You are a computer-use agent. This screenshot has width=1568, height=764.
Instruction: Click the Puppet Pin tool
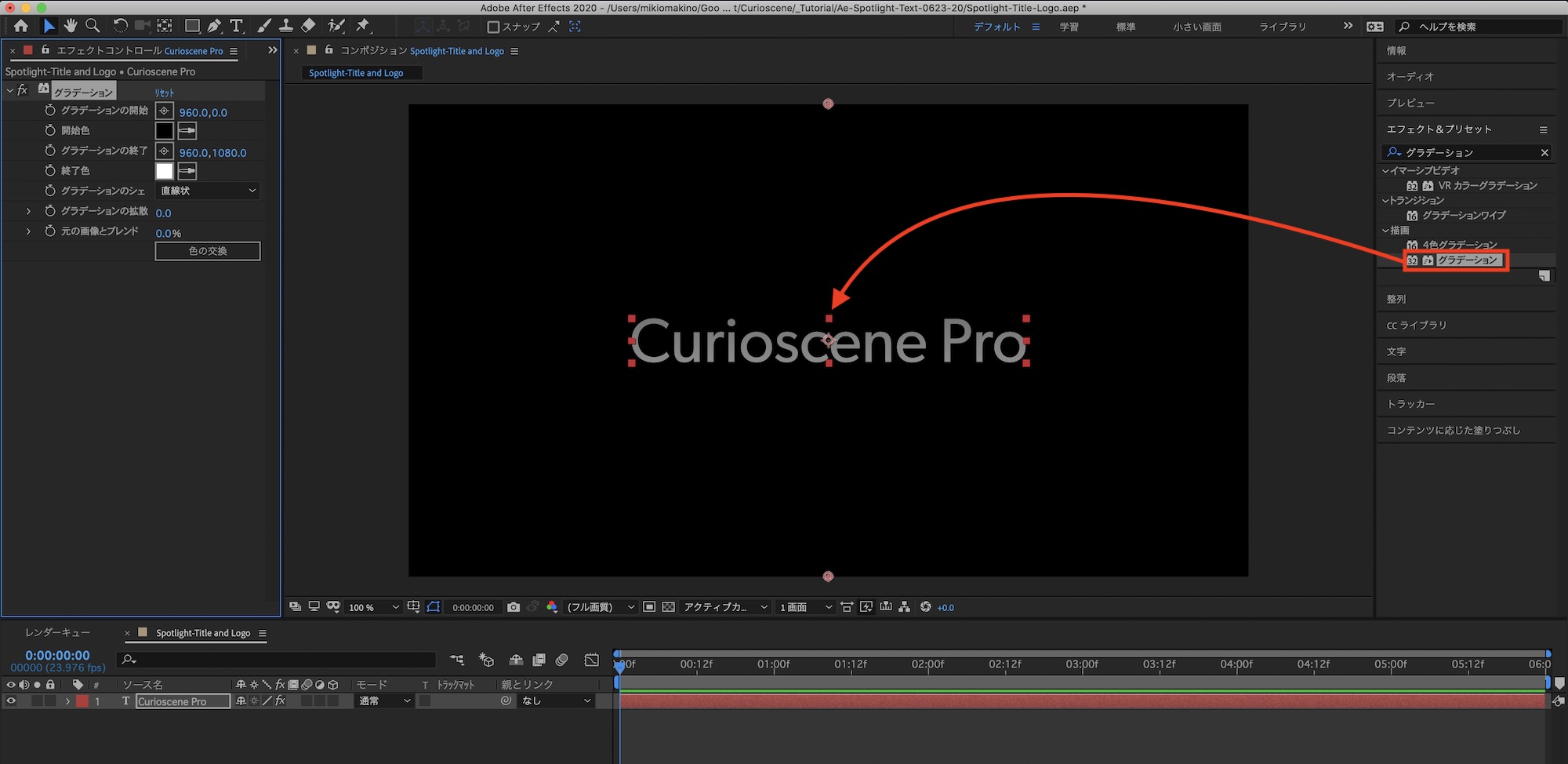pos(362,26)
